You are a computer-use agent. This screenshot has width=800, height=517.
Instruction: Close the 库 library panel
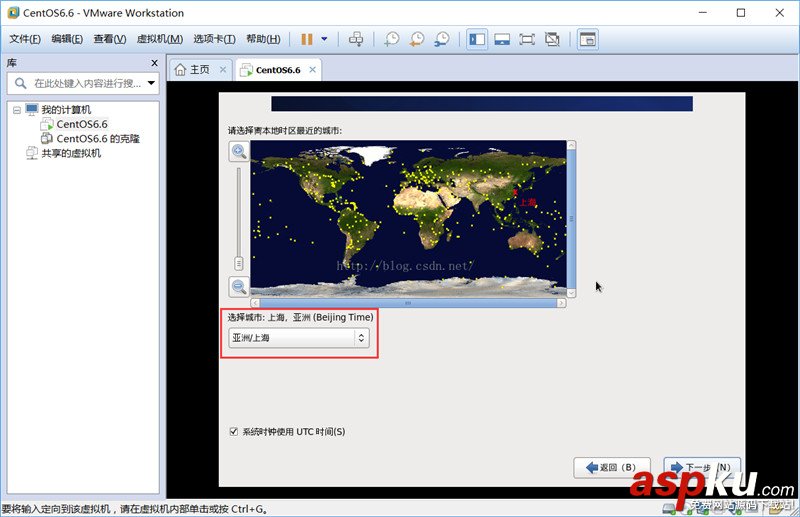pyautogui.click(x=155, y=63)
